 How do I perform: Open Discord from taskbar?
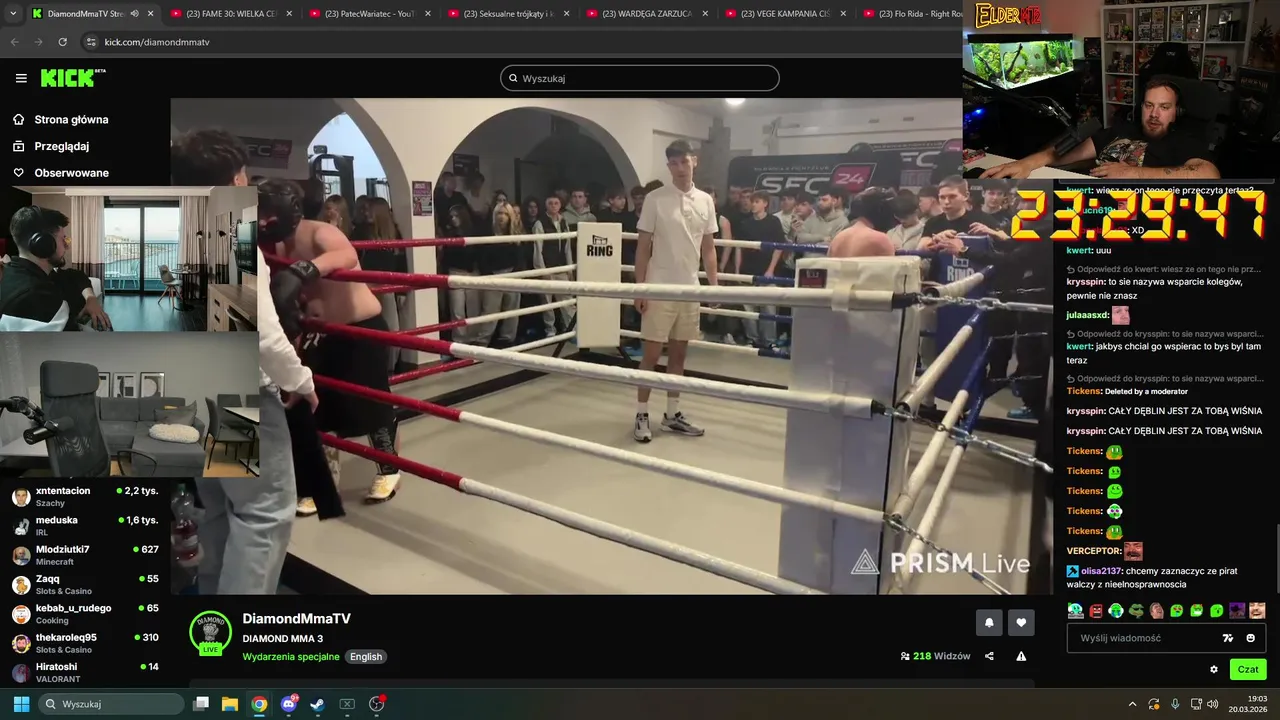[289, 704]
